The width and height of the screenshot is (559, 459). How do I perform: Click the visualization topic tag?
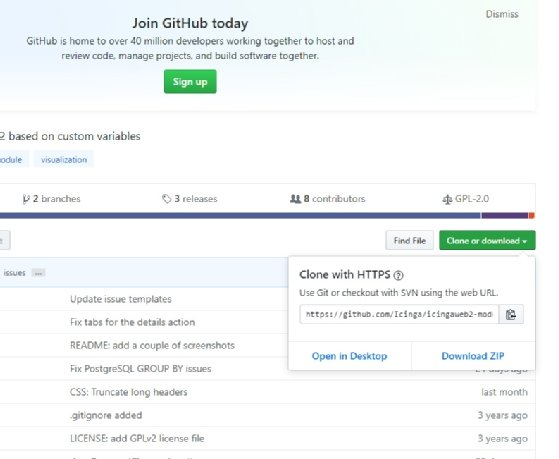pyautogui.click(x=64, y=160)
